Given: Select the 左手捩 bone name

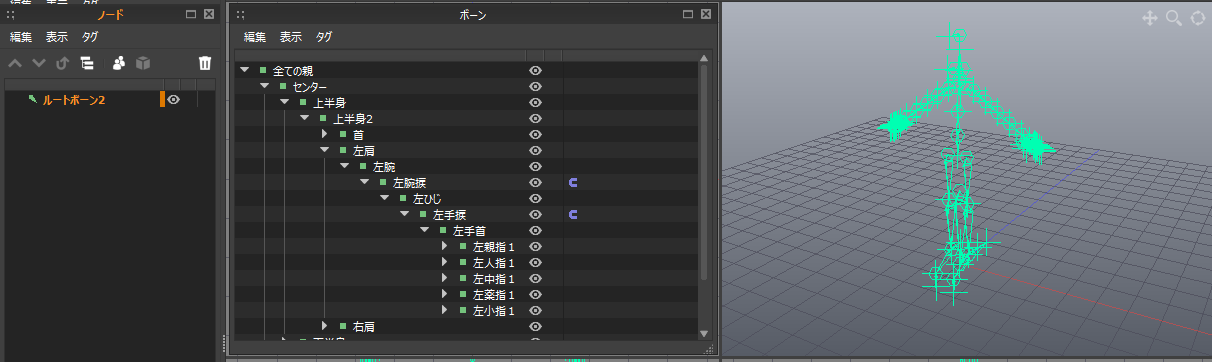Looking at the screenshot, I should (449, 215).
